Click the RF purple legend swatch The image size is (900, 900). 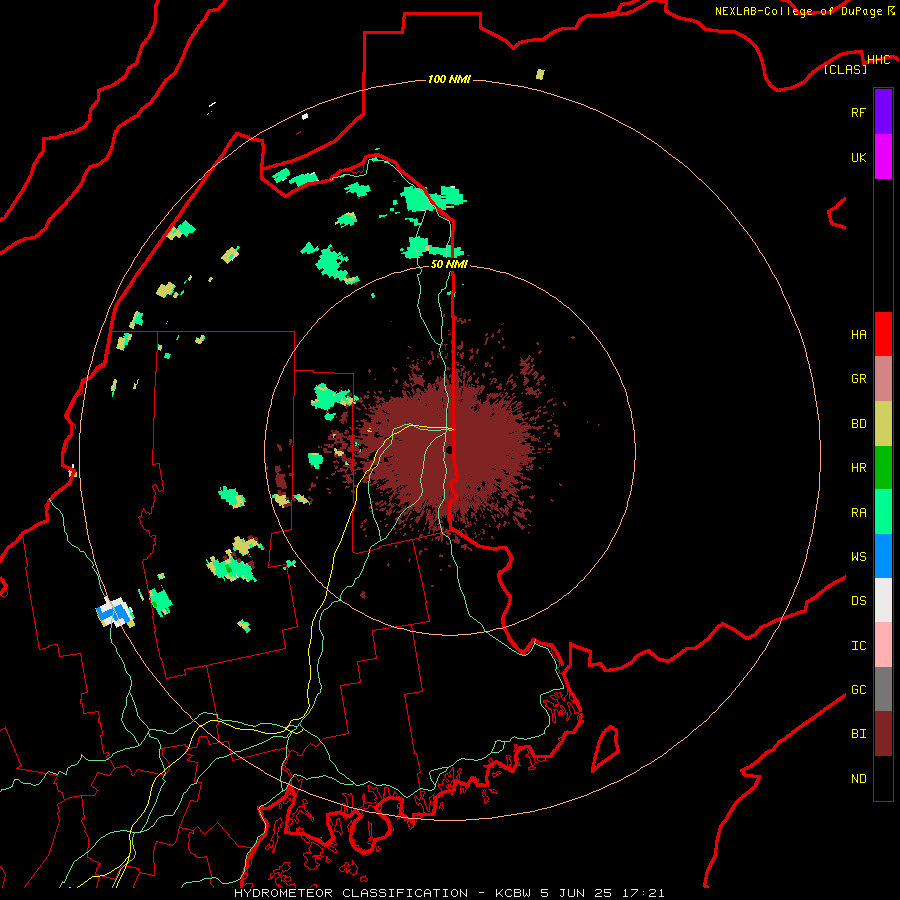point(883,112)
